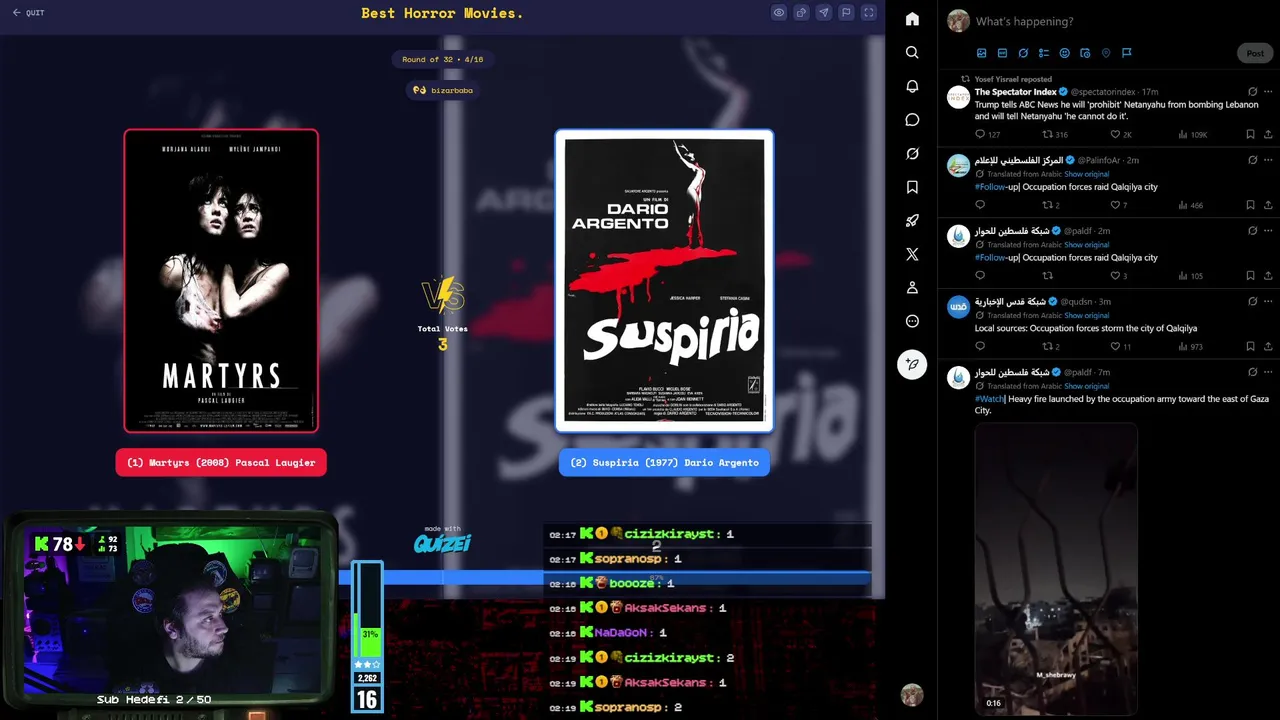Open more options on @paldf 7m post
The width and height of the screenshot is (1280, 720).
point(1268,372)
